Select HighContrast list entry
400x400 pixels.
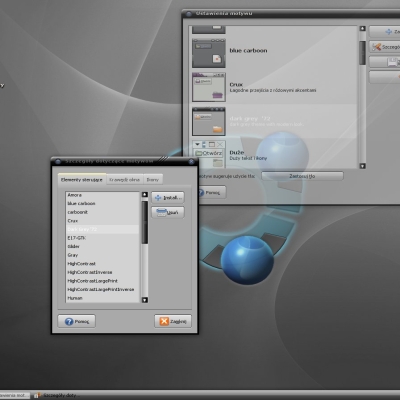(102, 264)
